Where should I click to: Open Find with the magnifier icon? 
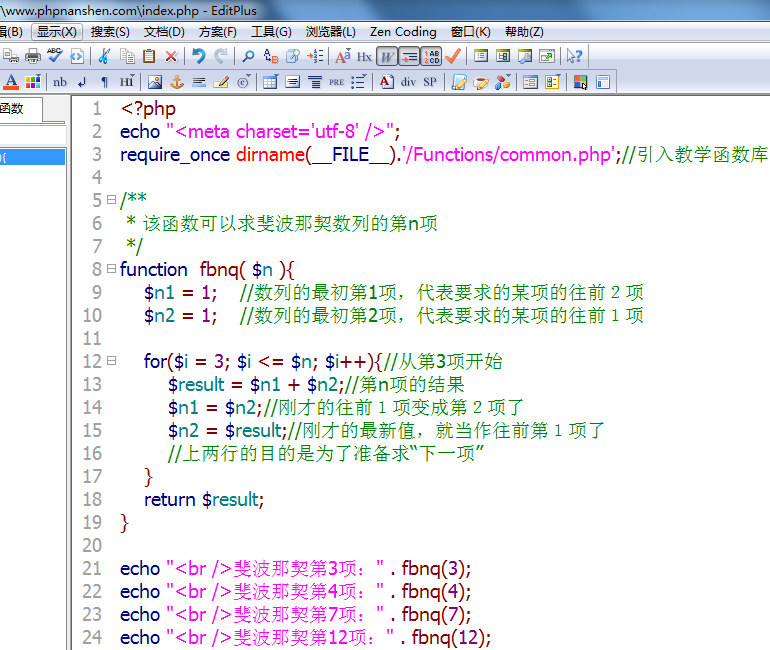248,56
